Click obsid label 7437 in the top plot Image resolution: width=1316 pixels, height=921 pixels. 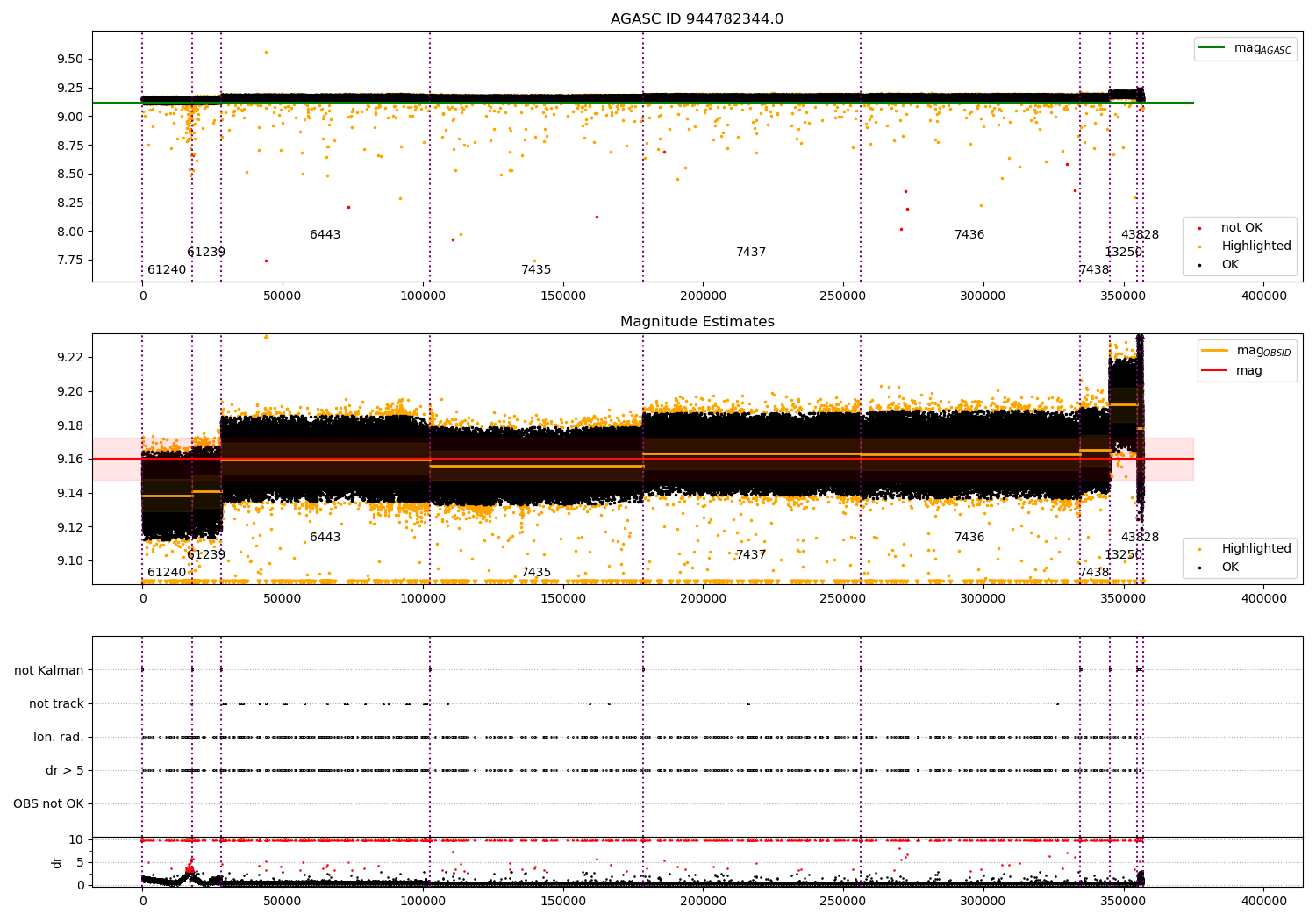click(x=751, y=253)
